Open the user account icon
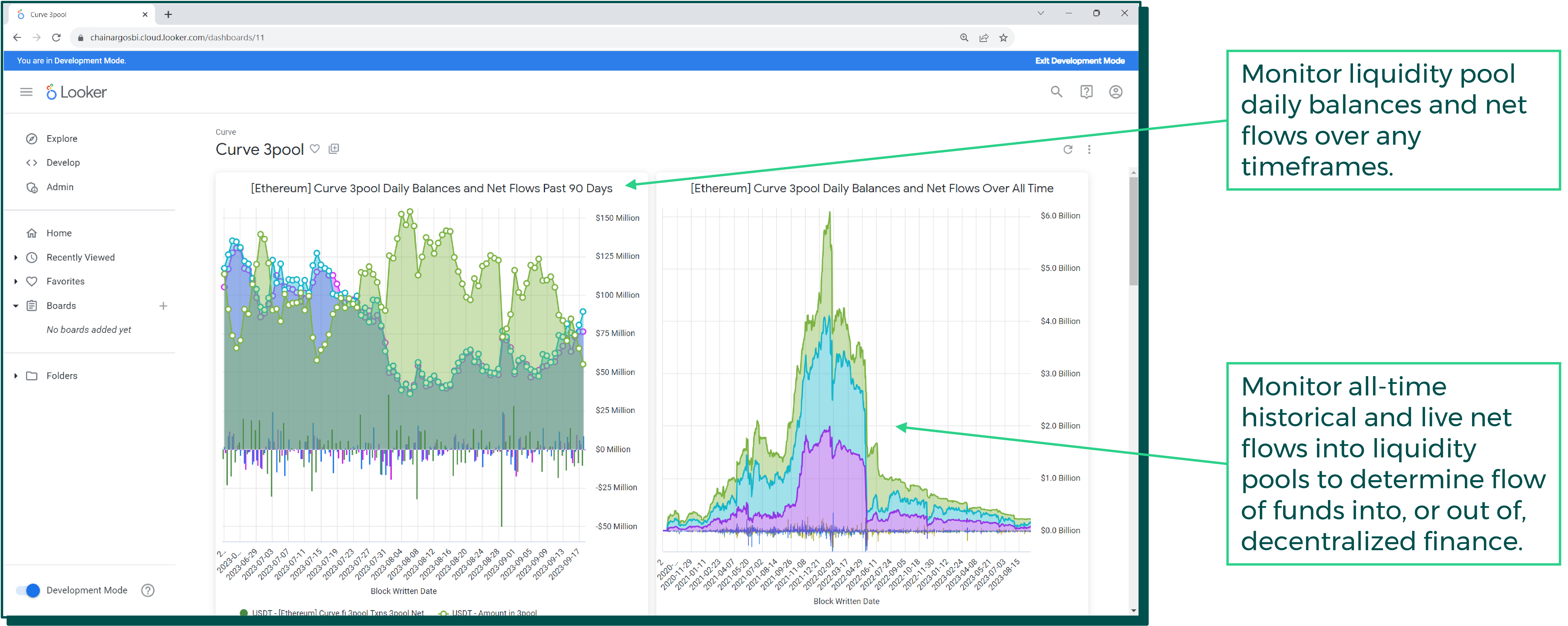 pyautogui.click(x=1115, y=92)
